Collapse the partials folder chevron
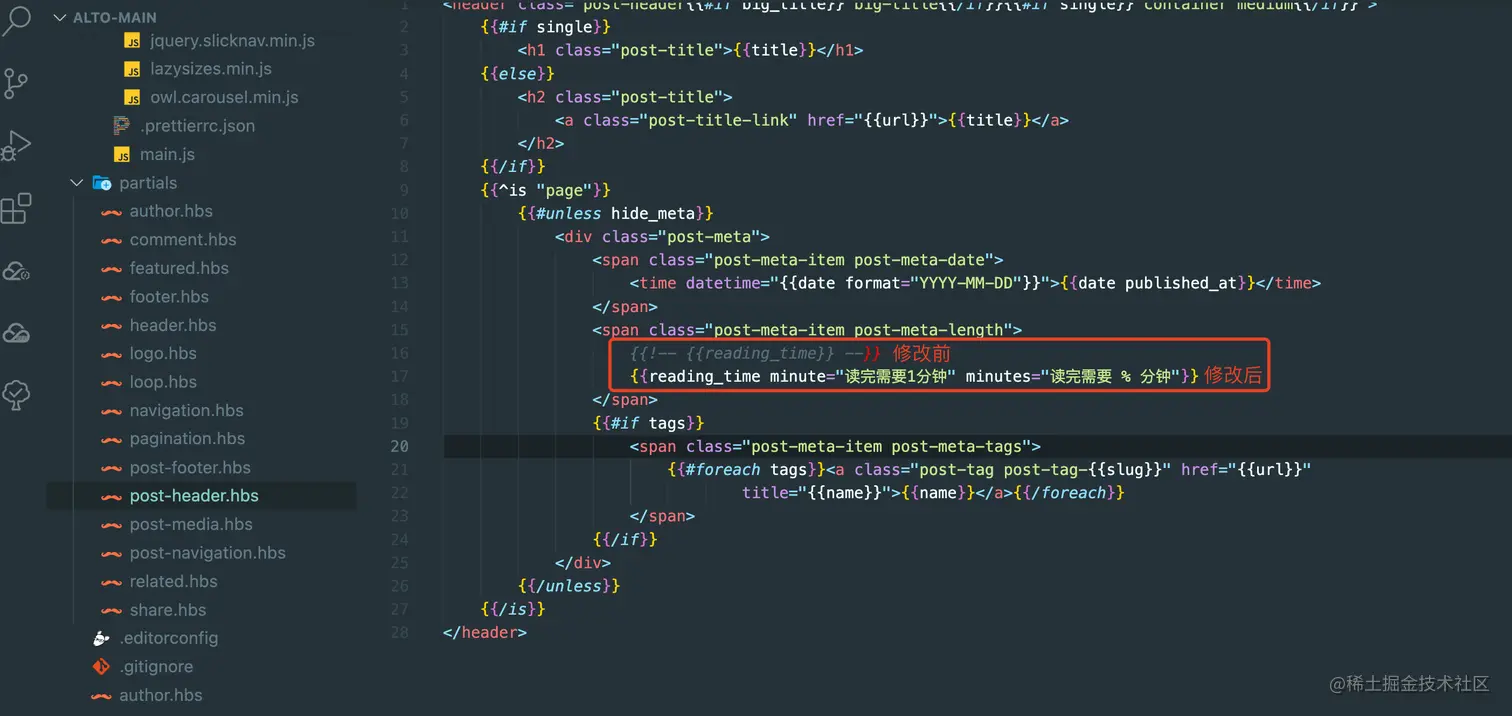This screenshot has height=716, width=1512. point(76,183)
